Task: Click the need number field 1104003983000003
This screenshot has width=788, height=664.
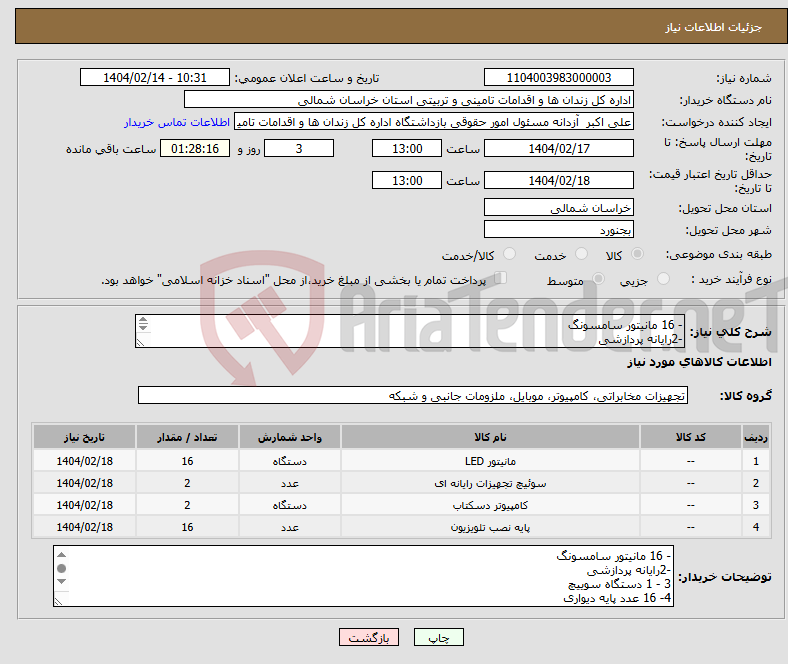Action: 559,77
